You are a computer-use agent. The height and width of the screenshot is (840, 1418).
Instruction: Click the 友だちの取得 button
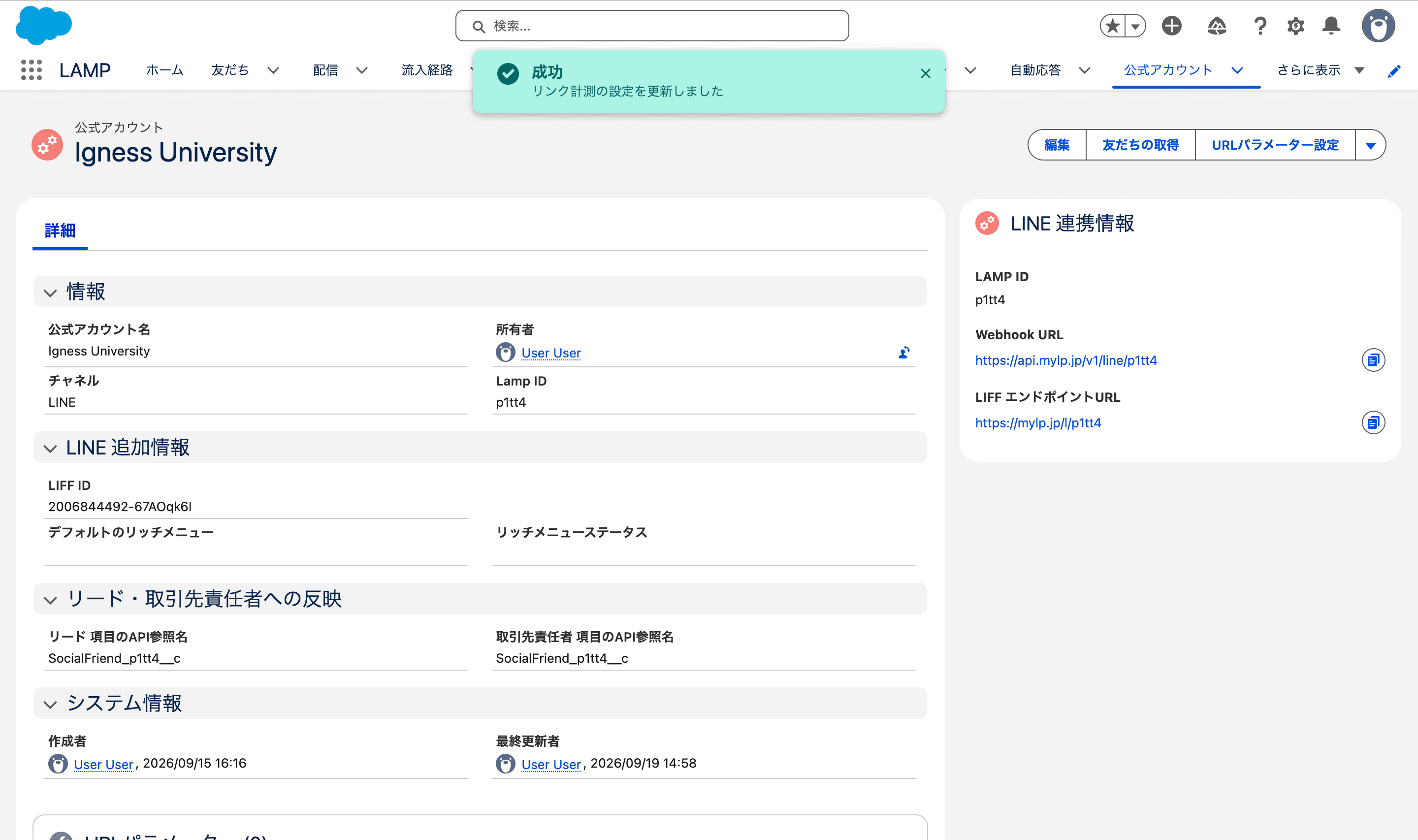click(x=1140, y=145)
